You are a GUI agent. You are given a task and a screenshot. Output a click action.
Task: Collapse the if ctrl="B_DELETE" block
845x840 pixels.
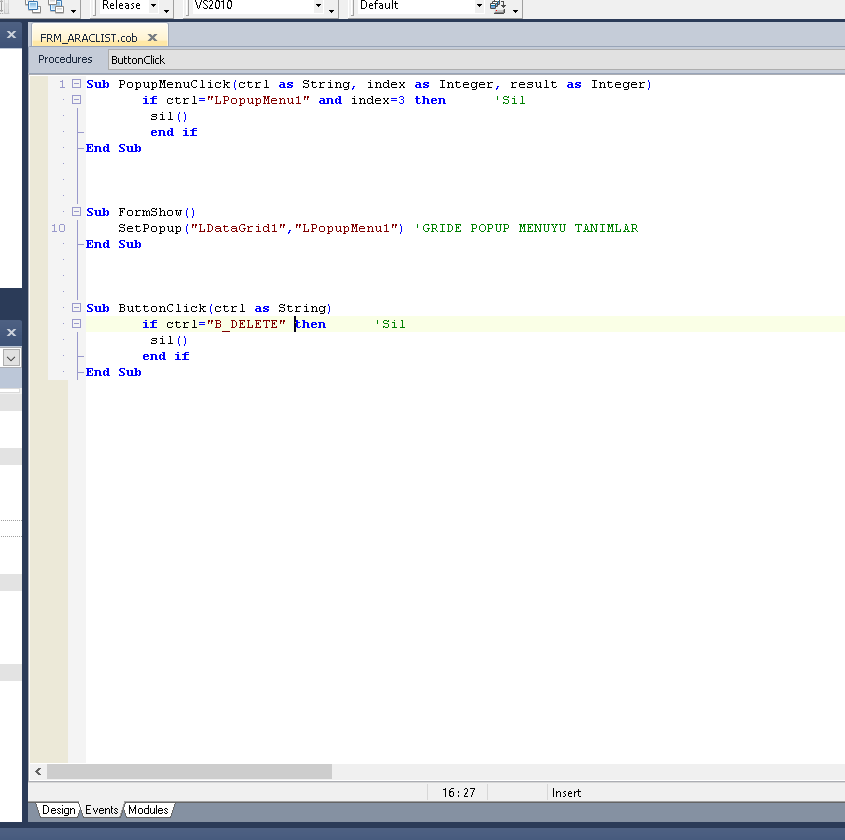76,324
